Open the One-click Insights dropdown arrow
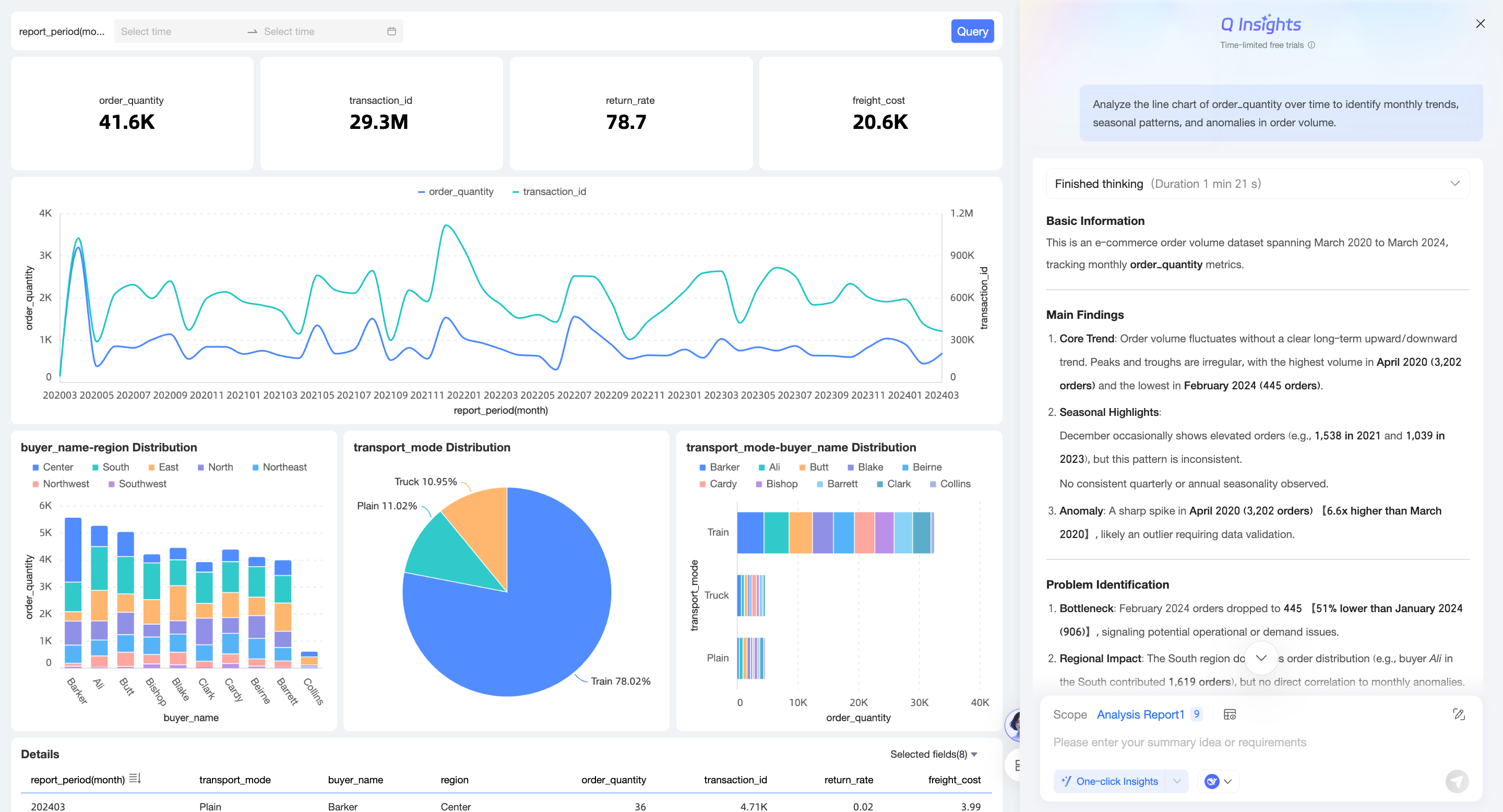Image resolution: width=1503 pixels, height=812 pixels. tap(1177, 781)
